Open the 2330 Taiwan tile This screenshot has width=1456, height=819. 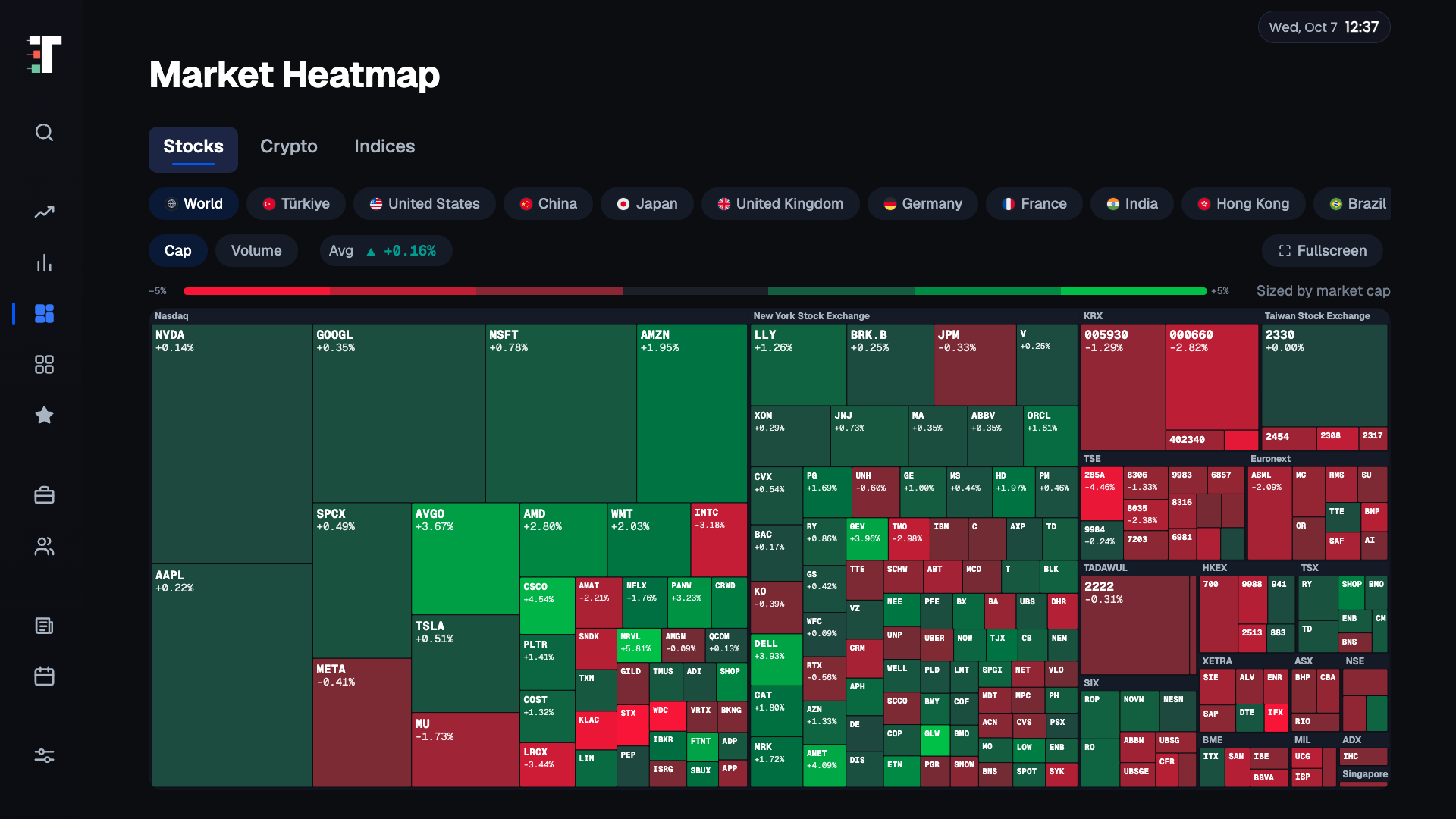click(1325, 375)
